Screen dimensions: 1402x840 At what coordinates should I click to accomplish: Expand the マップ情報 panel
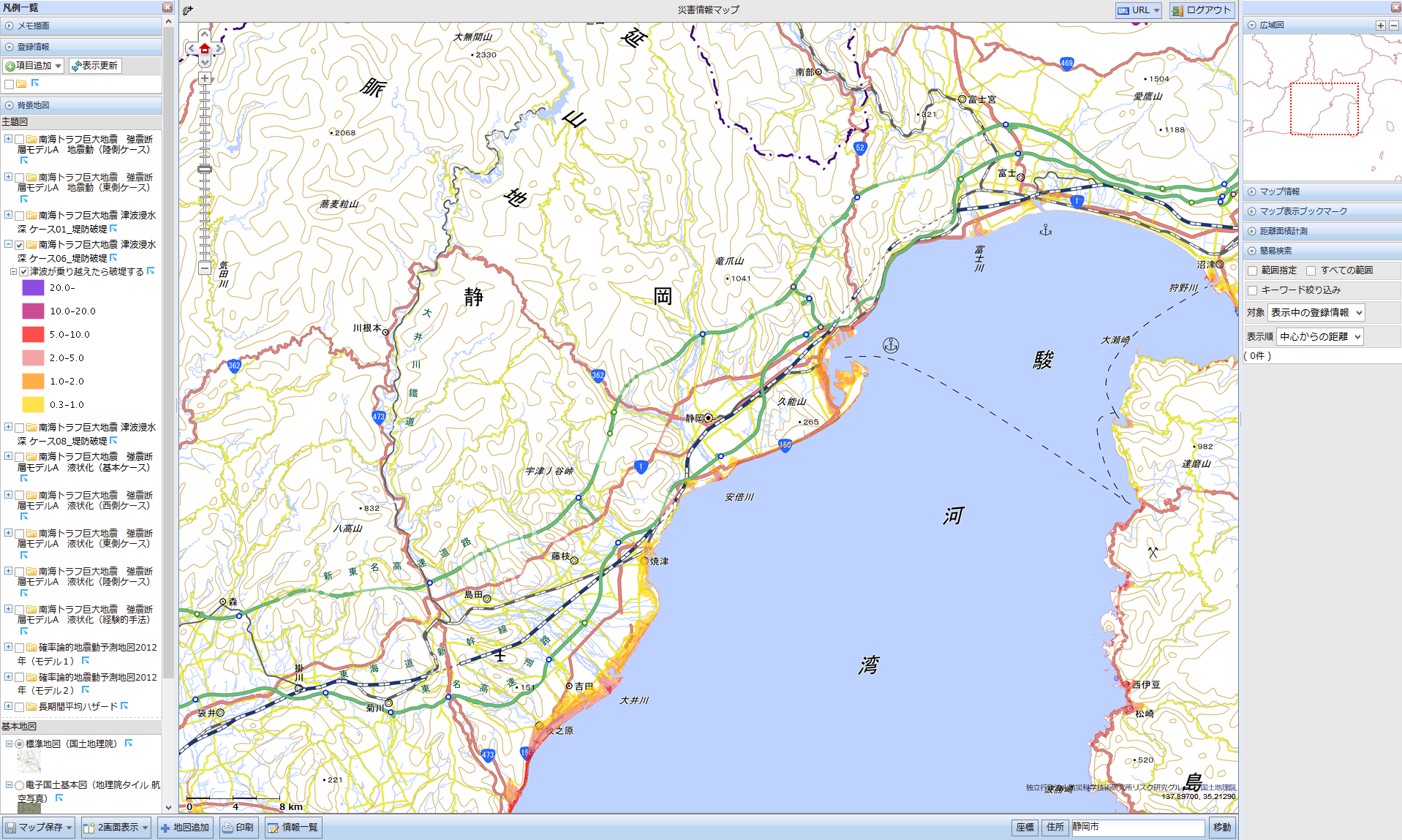(1279, 192)
